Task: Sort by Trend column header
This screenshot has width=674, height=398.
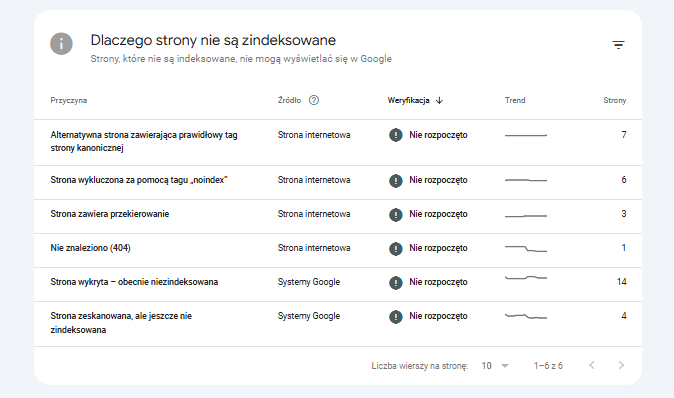Action: click(x=515, y=100)
